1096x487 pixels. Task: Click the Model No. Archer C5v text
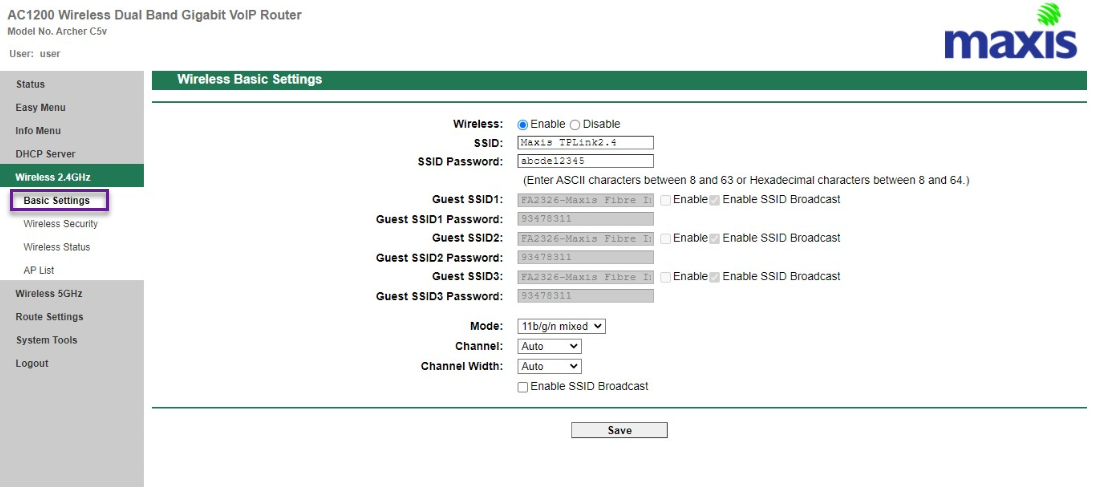(57, 31)
